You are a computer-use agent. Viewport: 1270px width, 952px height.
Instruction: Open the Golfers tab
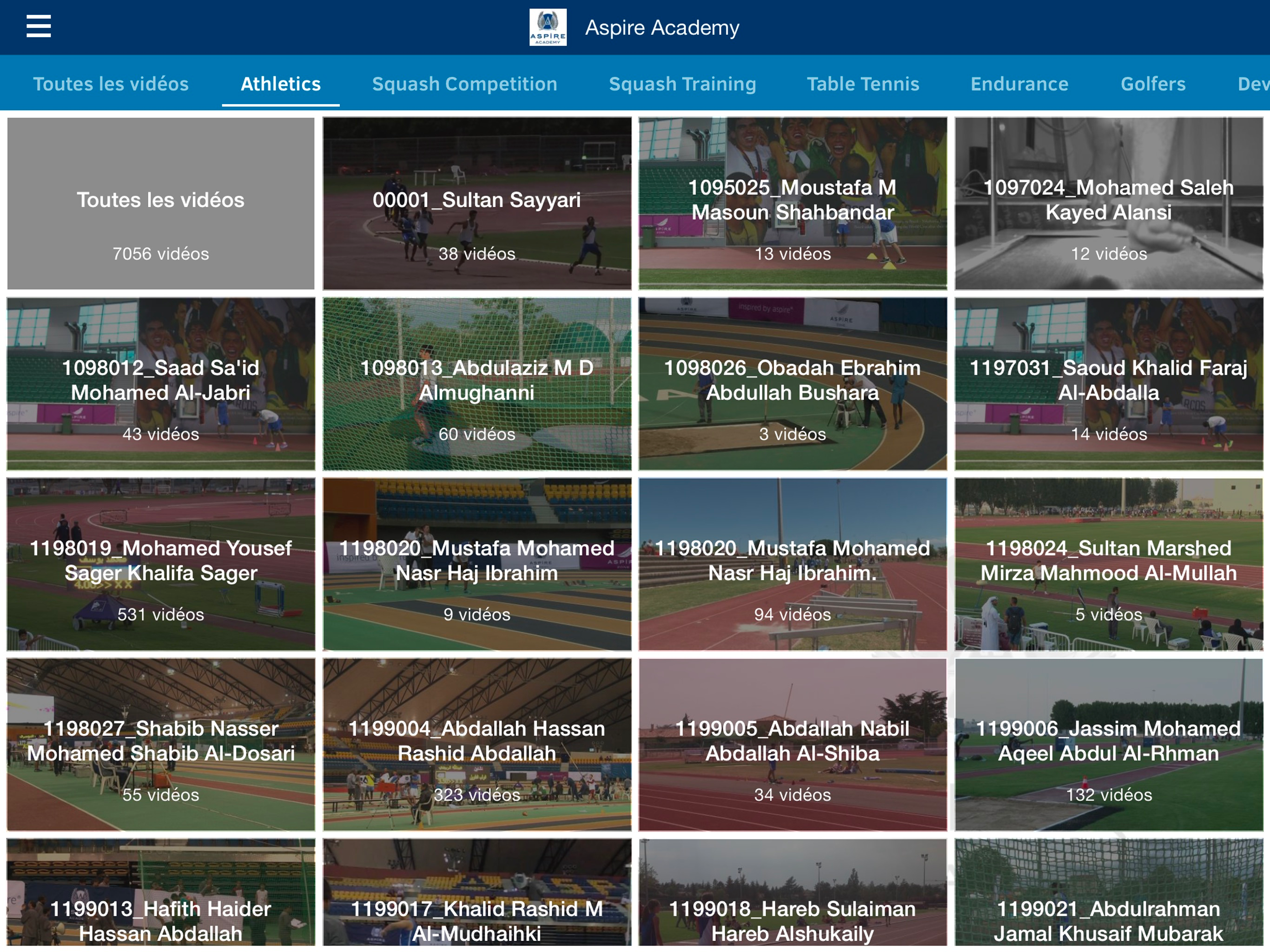click(1153, 84)
